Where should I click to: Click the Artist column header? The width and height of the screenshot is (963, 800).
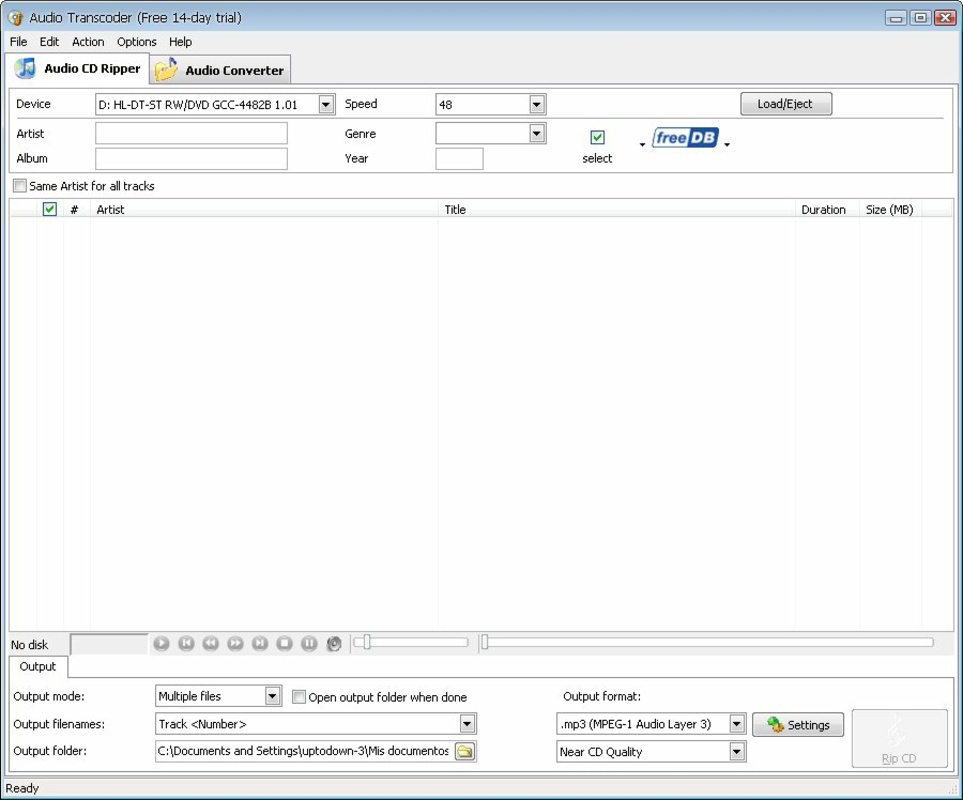tap(264, 209)
